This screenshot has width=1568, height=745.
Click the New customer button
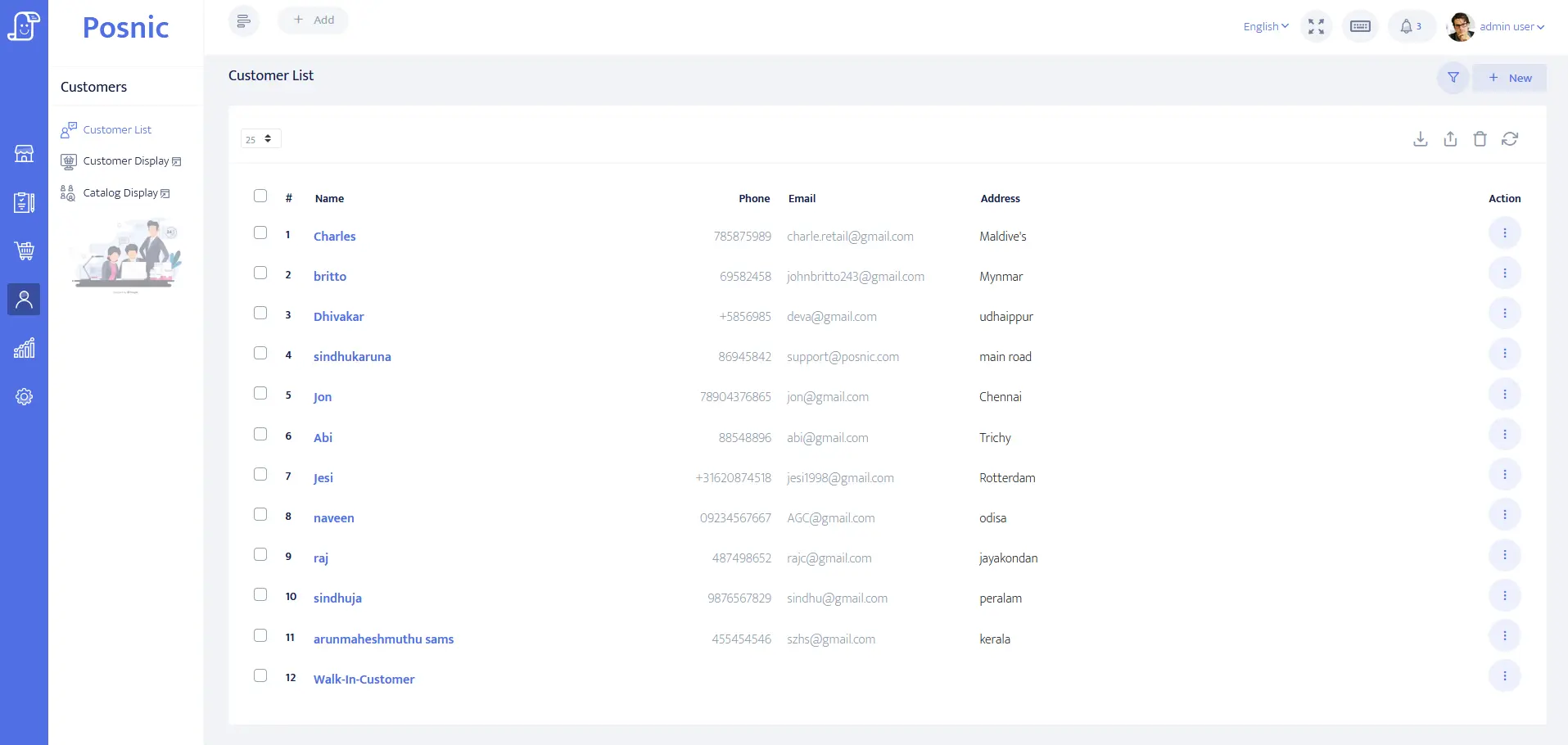1510,78
